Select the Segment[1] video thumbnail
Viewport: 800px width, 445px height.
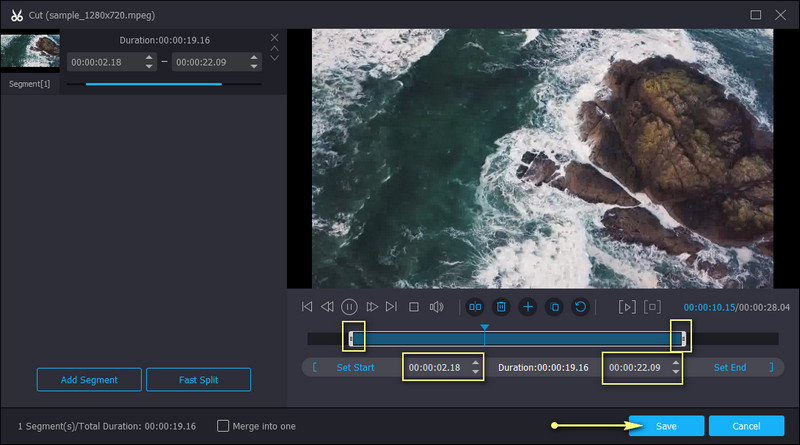point(30,52)
